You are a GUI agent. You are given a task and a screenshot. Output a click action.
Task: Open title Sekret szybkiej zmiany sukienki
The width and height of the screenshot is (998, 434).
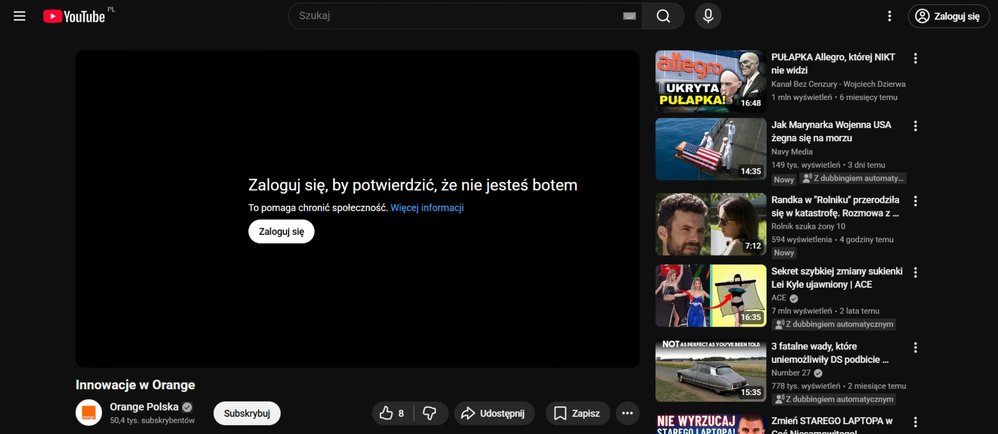tap(837, 277)
